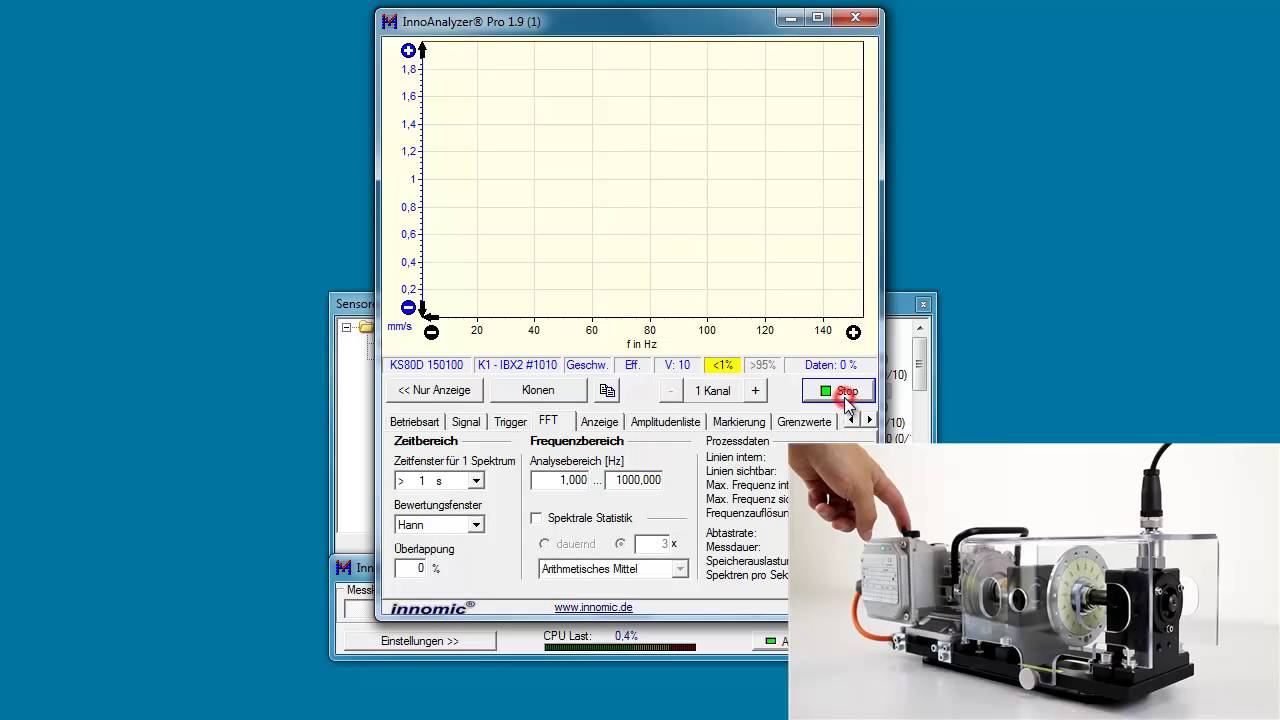Add a channel with the plus button
1280x720 pixels.
point(755,391)
